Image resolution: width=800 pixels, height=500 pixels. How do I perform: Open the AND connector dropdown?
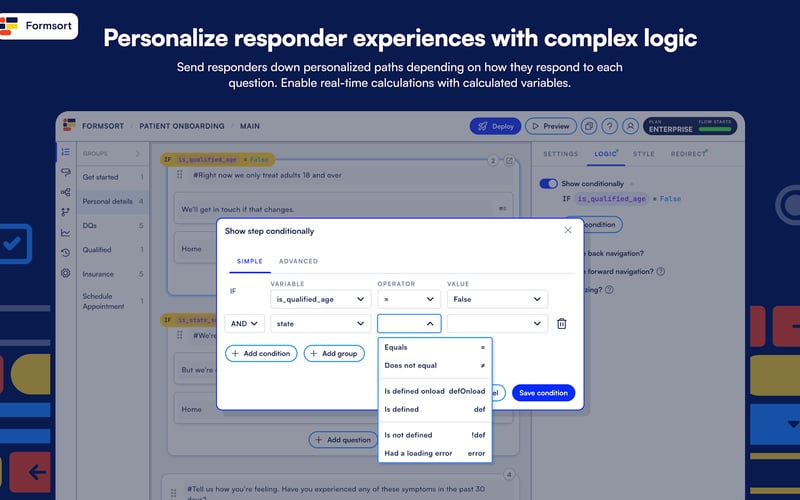(x=244, y=323)
